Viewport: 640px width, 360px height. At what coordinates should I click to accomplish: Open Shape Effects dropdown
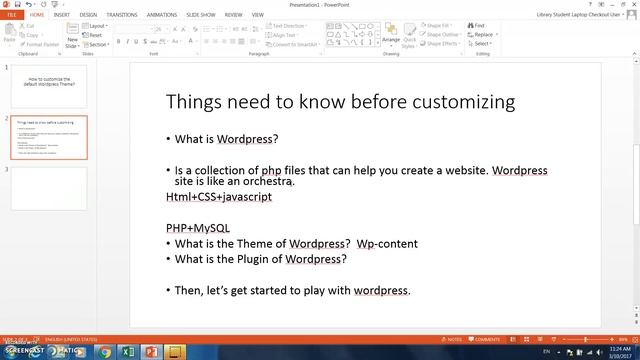(440, 43)
